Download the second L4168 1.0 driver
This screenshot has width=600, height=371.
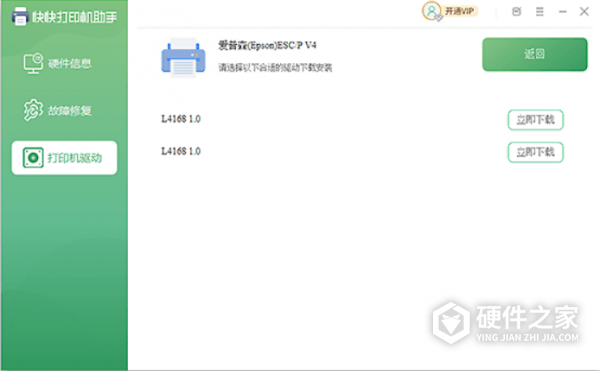tap(535, 152)
